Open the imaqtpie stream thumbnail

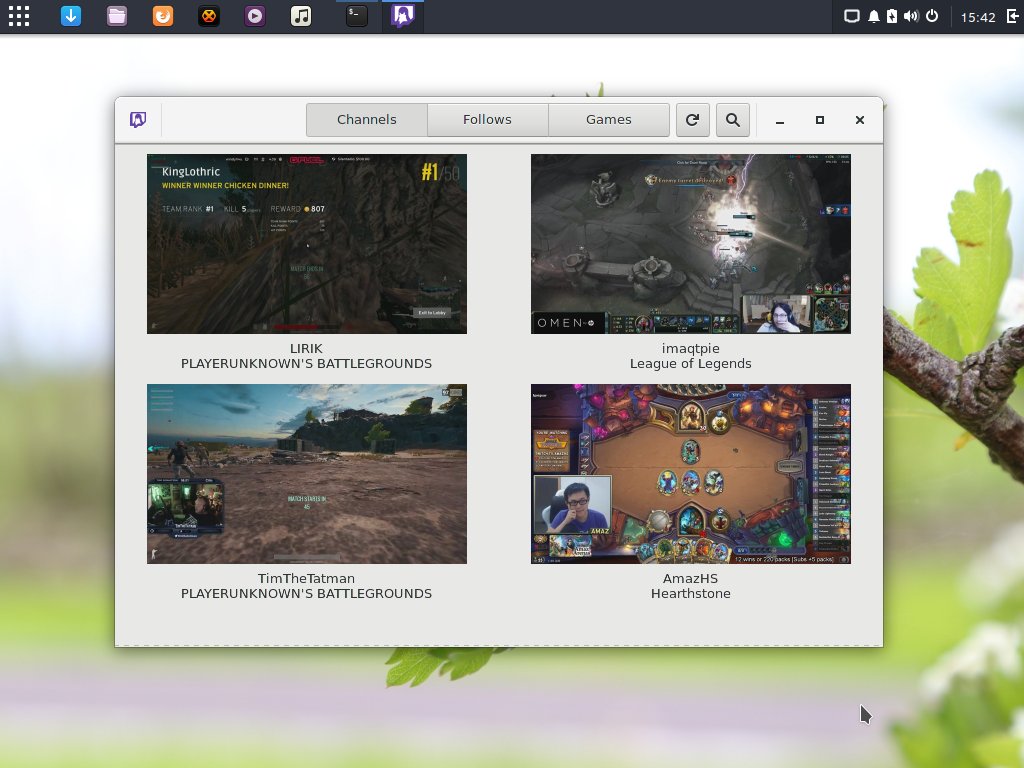coord(691,244)
